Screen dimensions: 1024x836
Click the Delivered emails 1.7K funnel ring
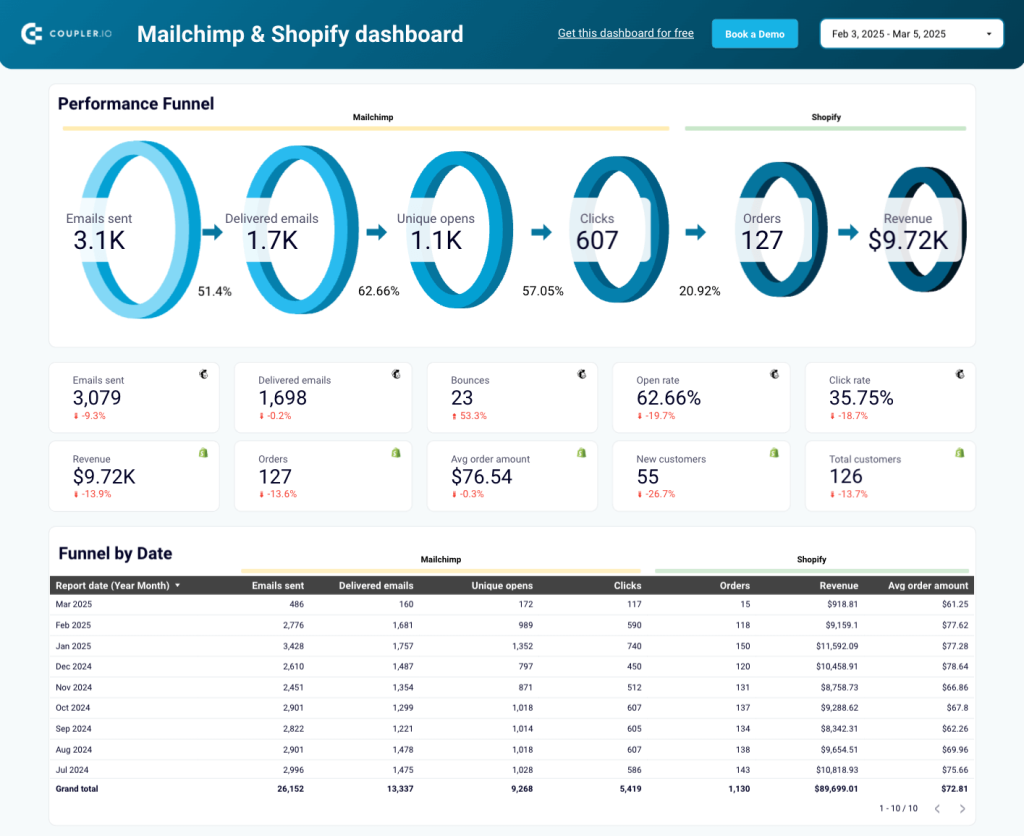tap(301, 230)
